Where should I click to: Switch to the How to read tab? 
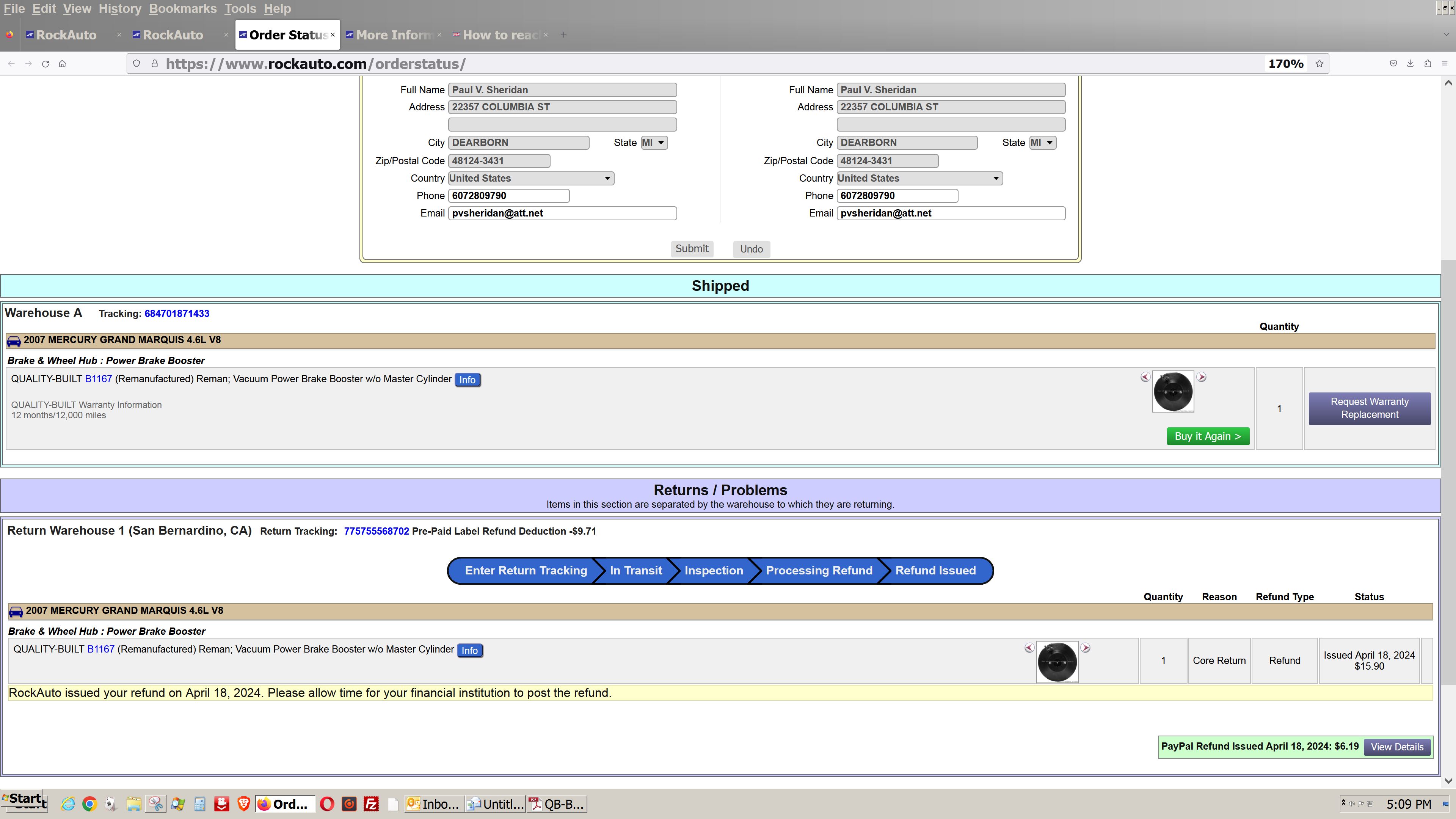pyautogui.click(x=500, y=35)
